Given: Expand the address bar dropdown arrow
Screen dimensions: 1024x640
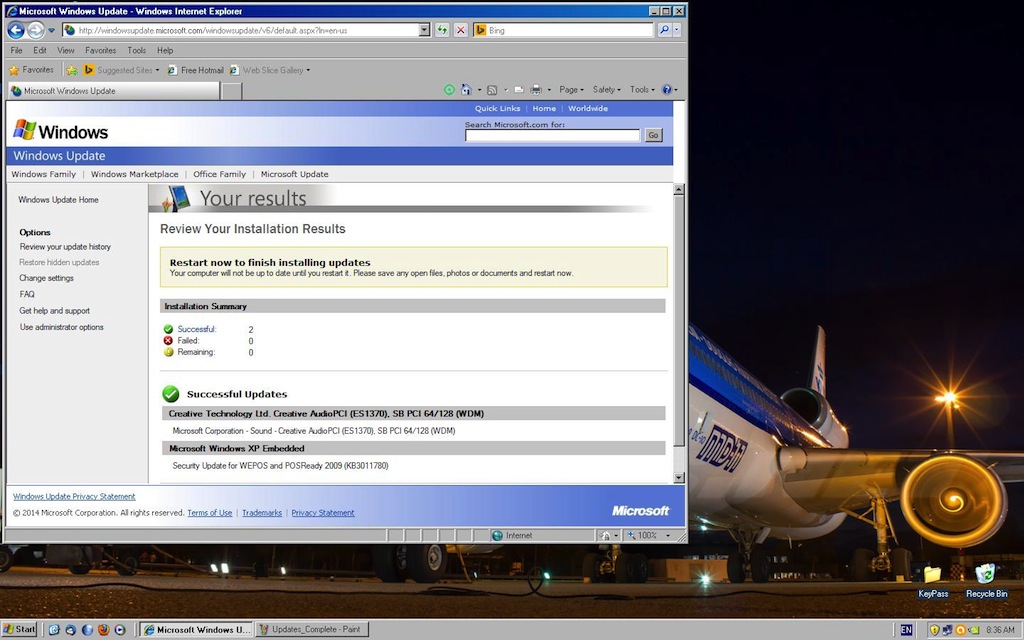Looking at the screenshot, I should pyautogui.click(x=424, y=30).
